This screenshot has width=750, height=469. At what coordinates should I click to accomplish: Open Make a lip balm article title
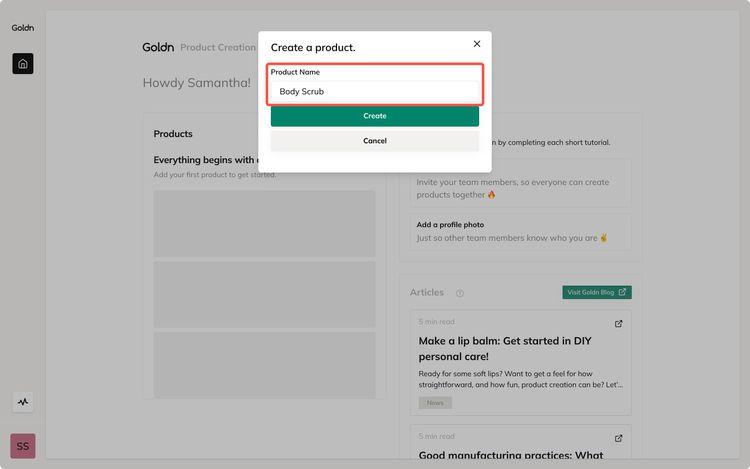(x=505, y=349)
